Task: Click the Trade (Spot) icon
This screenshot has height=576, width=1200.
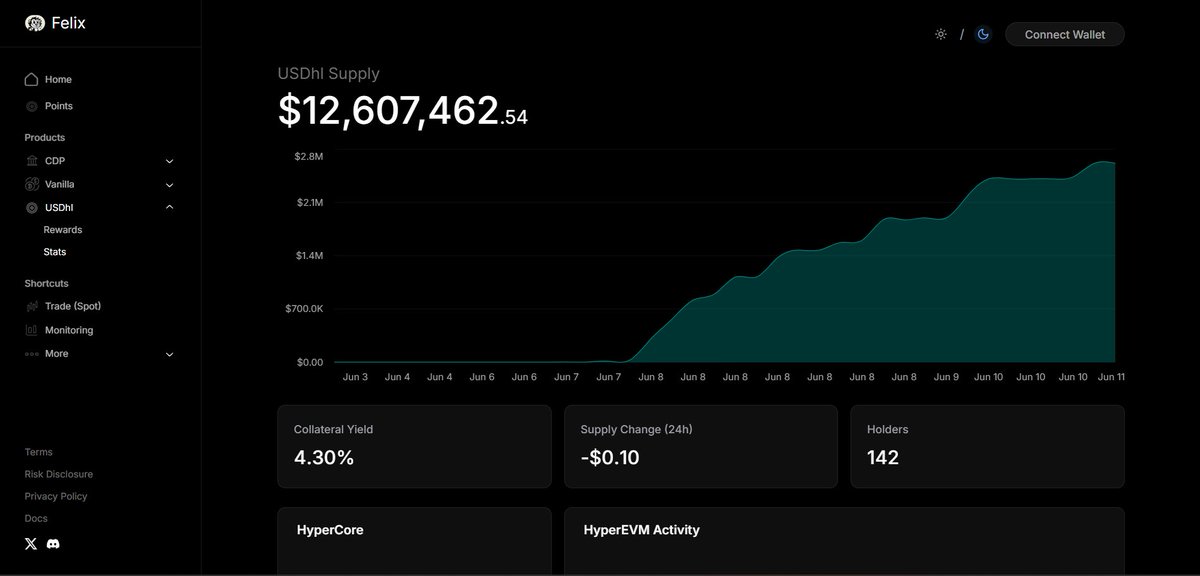Action: coord(32,306)
